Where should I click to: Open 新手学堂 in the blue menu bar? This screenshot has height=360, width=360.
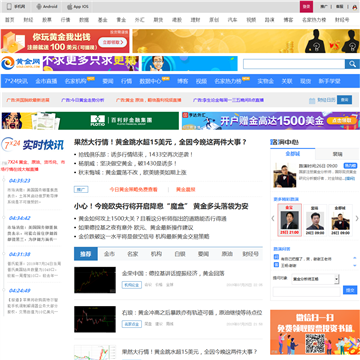coord(329,81)
